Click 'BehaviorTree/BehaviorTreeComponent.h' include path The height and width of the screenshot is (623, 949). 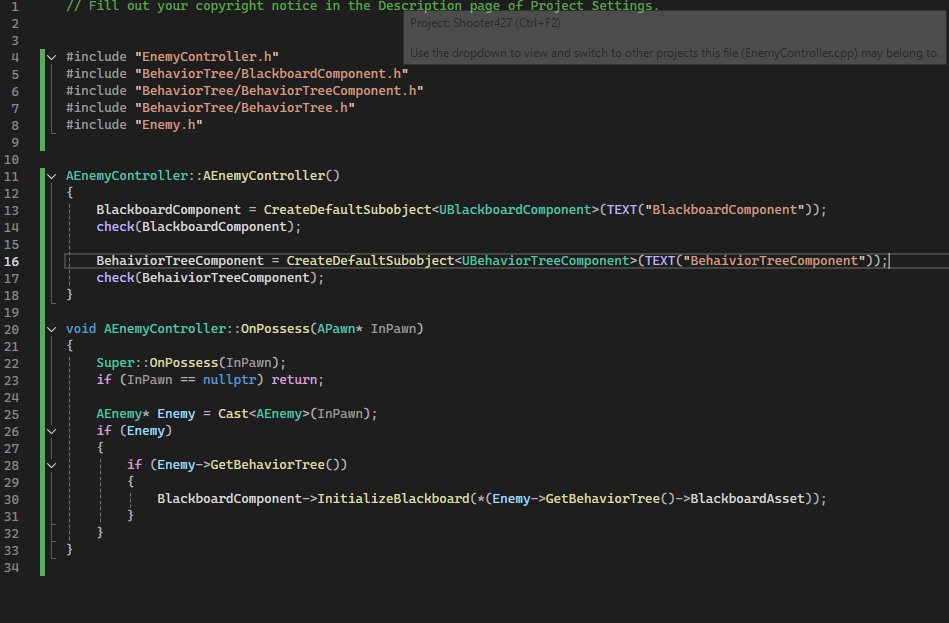coord(279,90)
